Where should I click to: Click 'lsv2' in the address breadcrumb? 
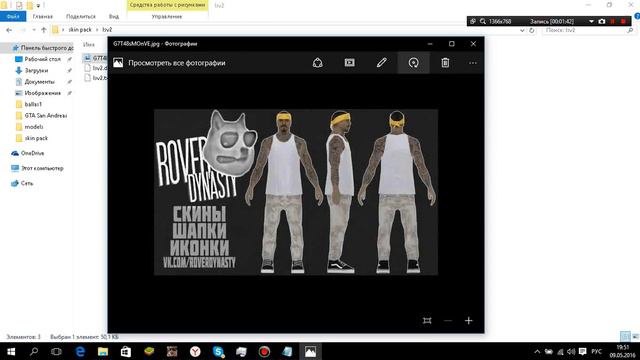tap(107, 30)
